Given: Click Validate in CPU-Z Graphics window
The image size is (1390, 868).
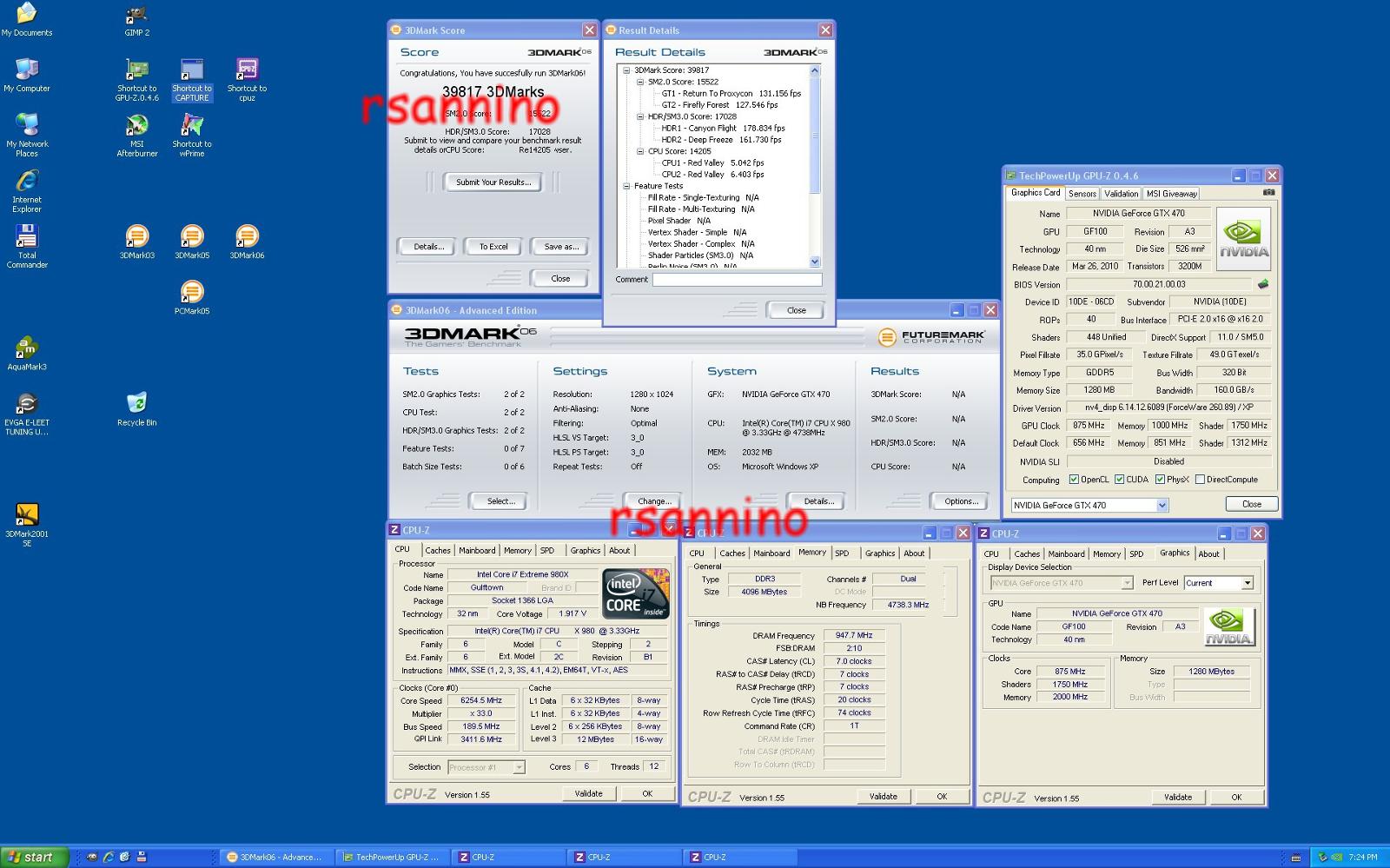Looking at the screenshot, I should [x=1177, y=797].
